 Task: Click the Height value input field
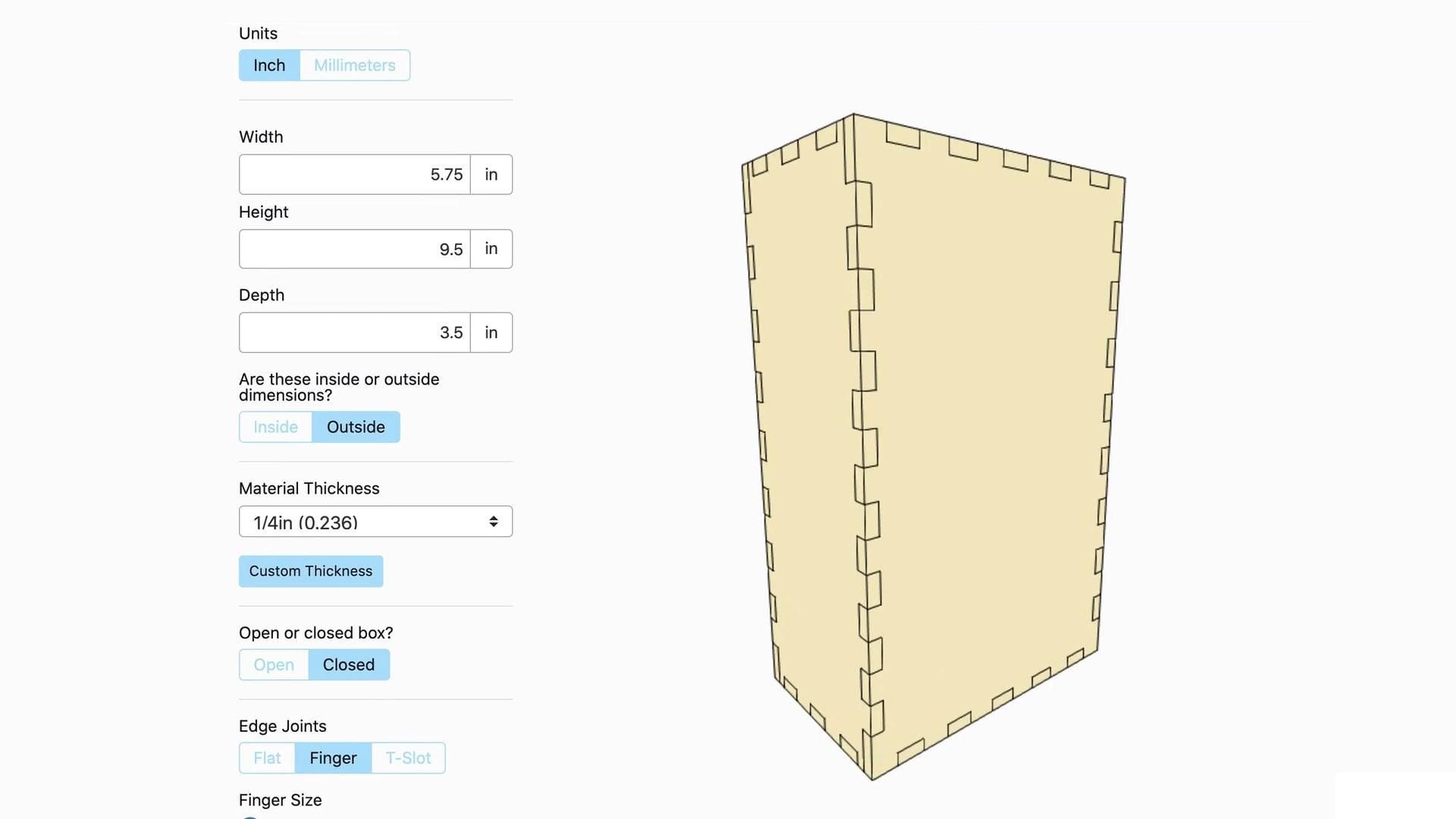click(x=354, y=249)
